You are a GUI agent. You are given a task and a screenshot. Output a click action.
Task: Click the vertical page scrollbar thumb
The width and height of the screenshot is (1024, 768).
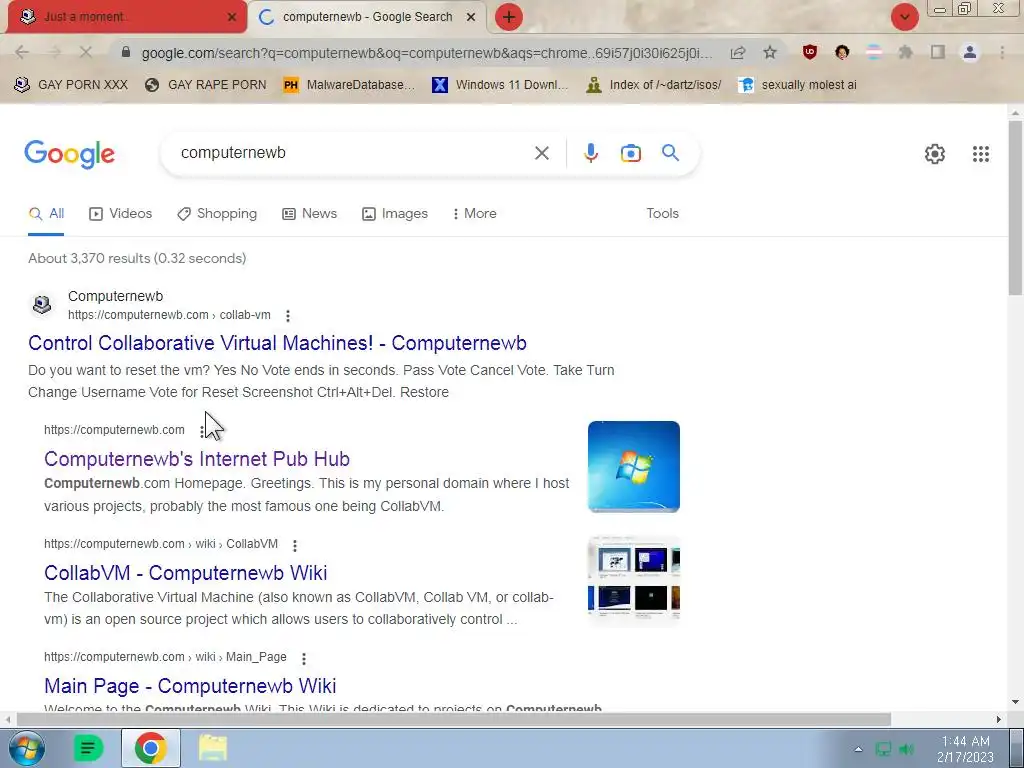pos(1015,207)
